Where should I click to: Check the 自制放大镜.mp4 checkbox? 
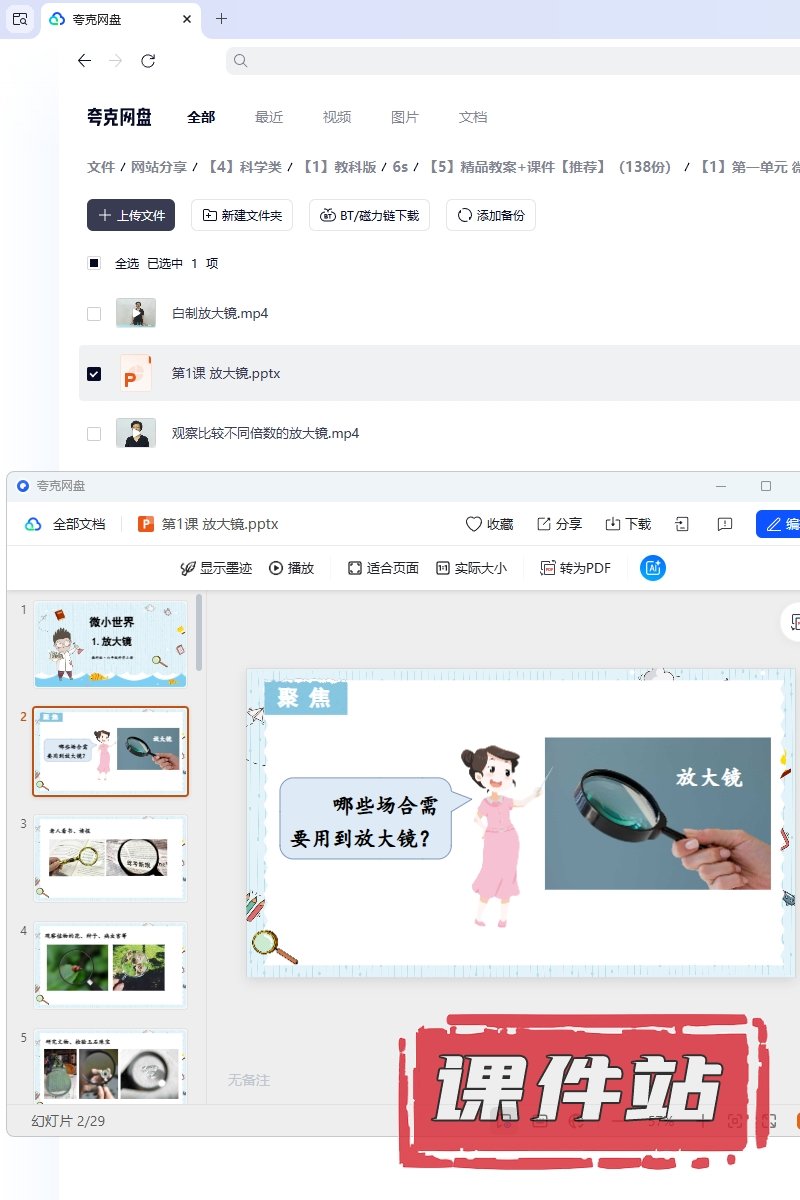coord(94,314)
